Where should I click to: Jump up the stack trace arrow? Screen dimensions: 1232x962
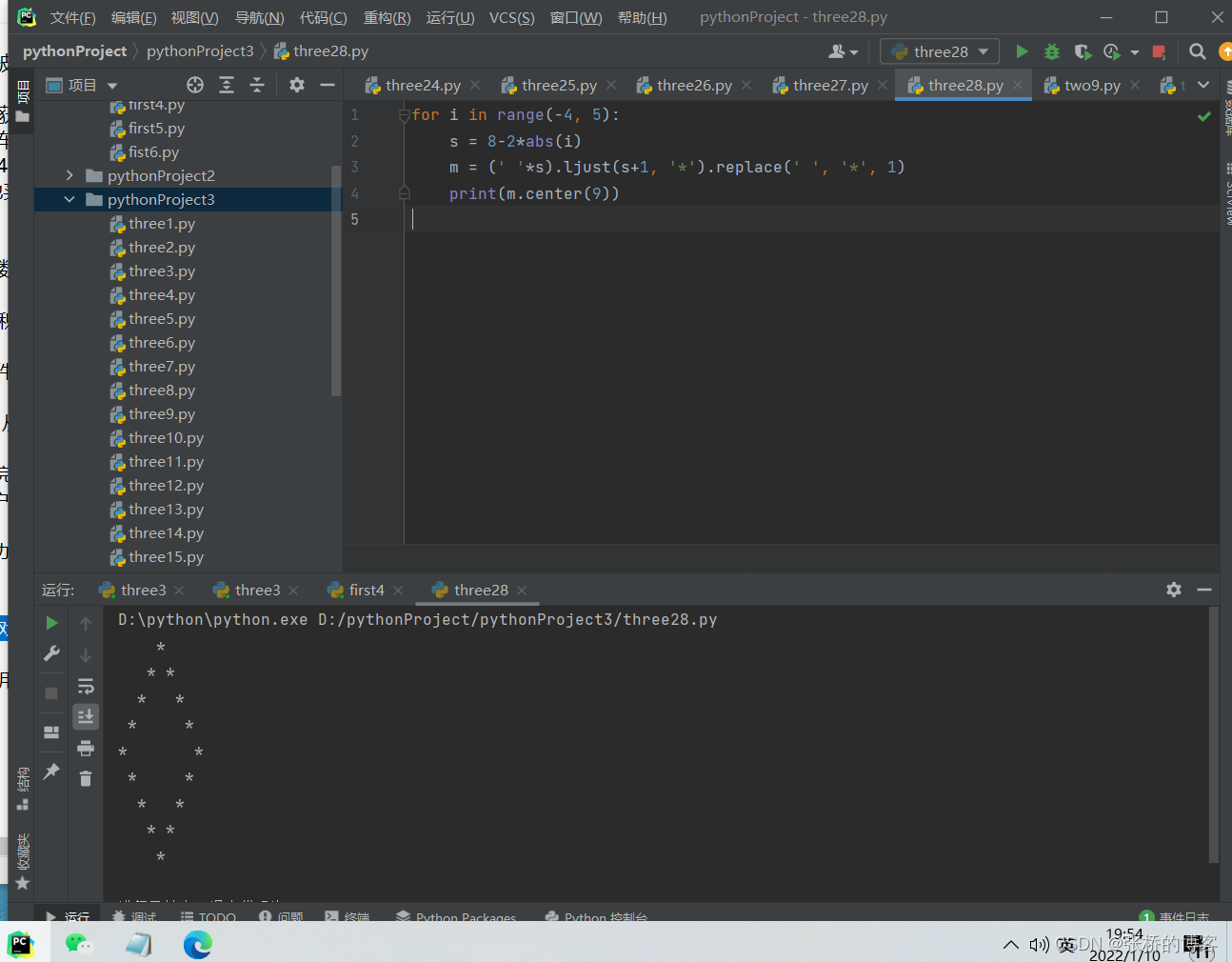86,624
